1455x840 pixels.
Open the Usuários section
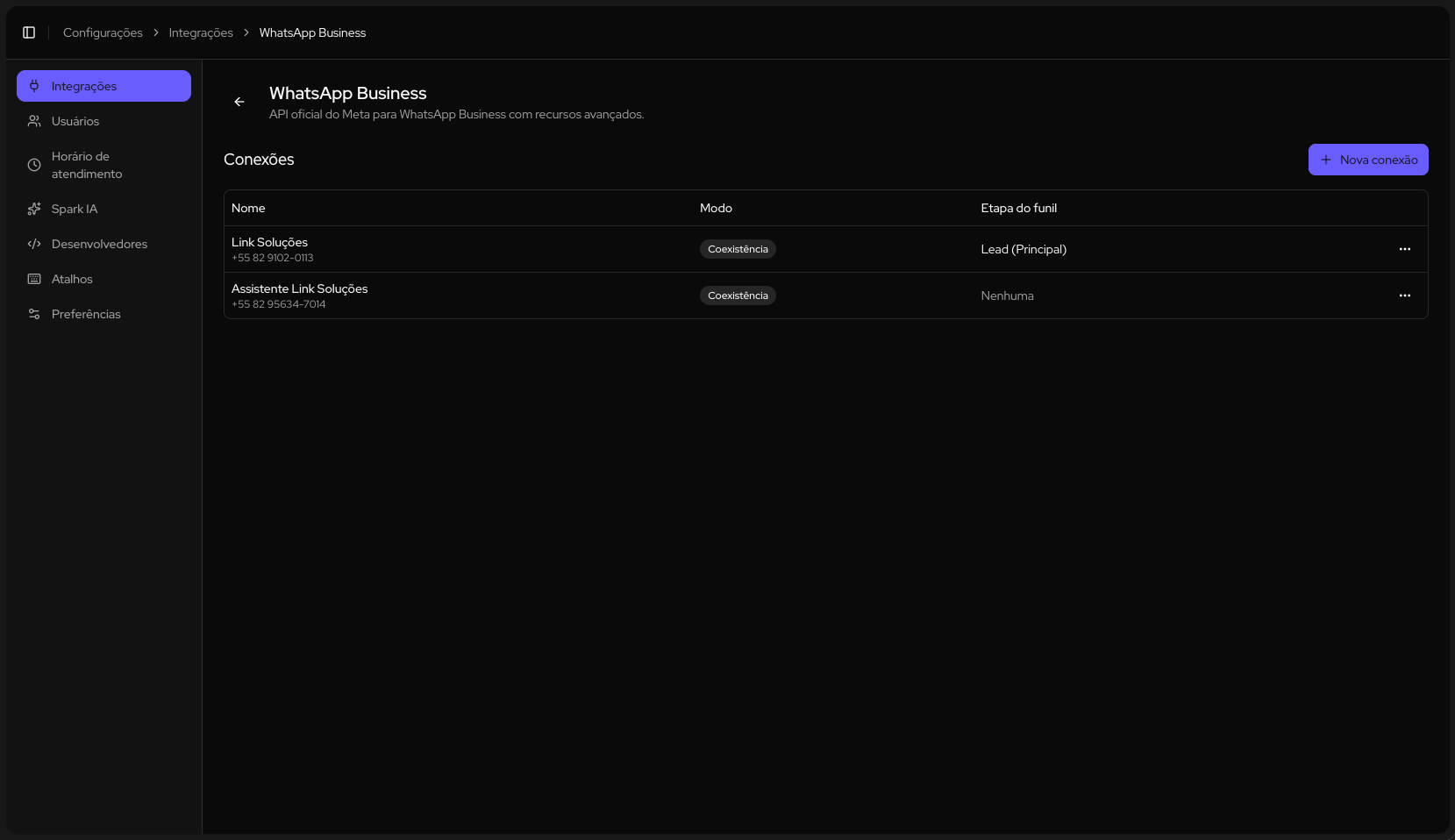[x=103, y=121]
